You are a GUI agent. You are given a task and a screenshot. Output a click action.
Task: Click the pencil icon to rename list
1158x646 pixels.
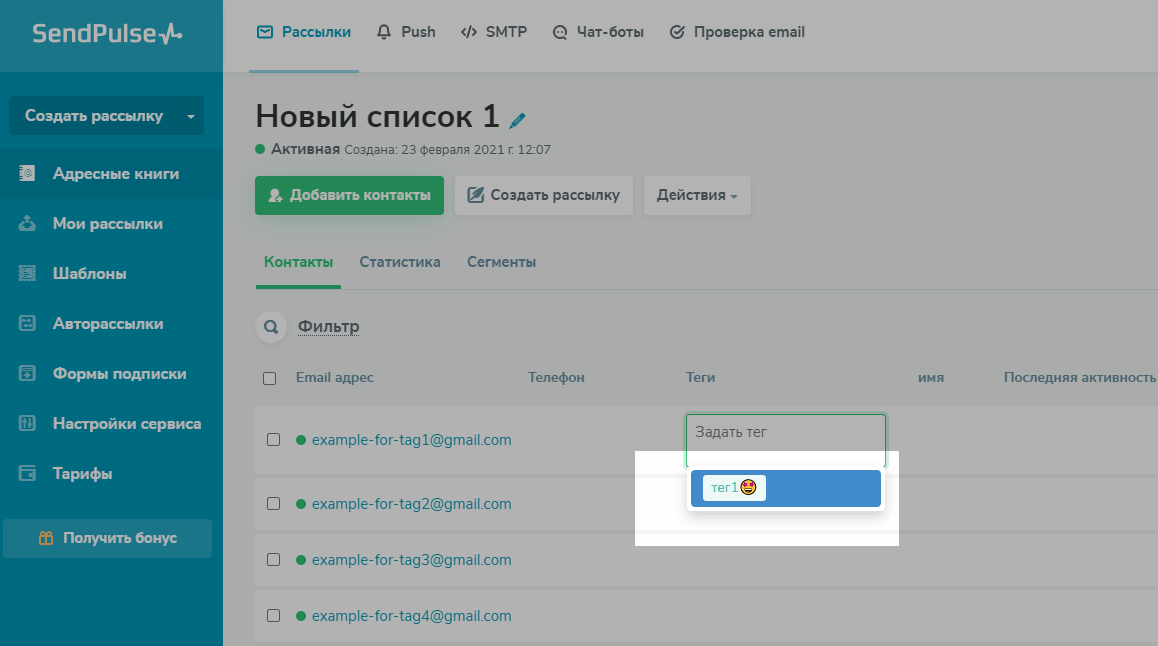[517, 121]
